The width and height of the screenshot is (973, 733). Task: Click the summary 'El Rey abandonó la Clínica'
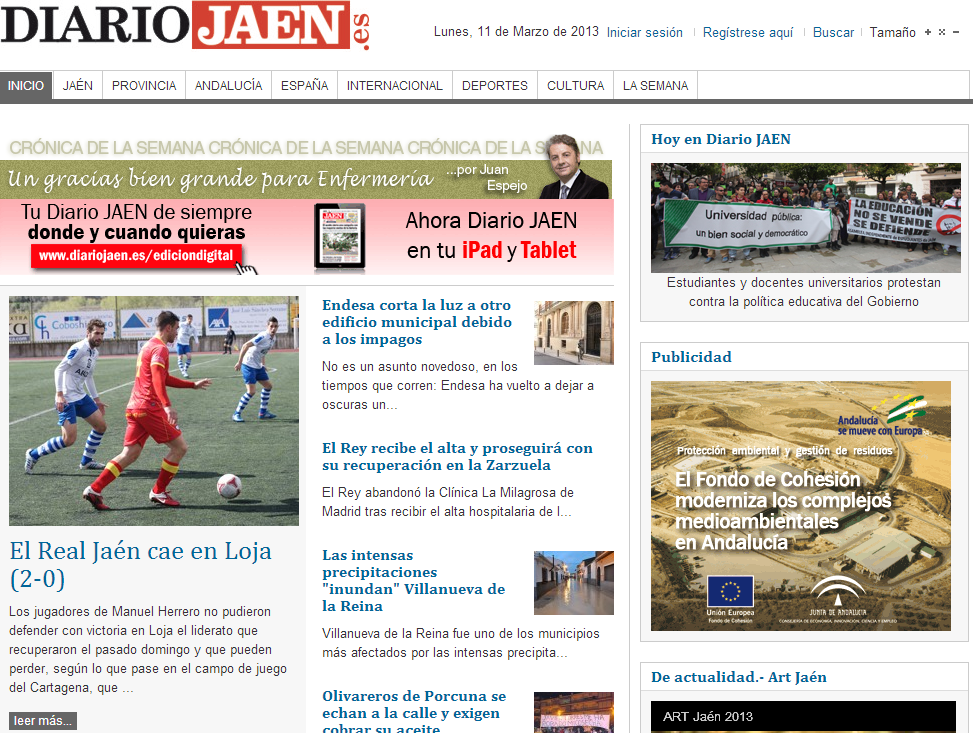tap(447, 502)
